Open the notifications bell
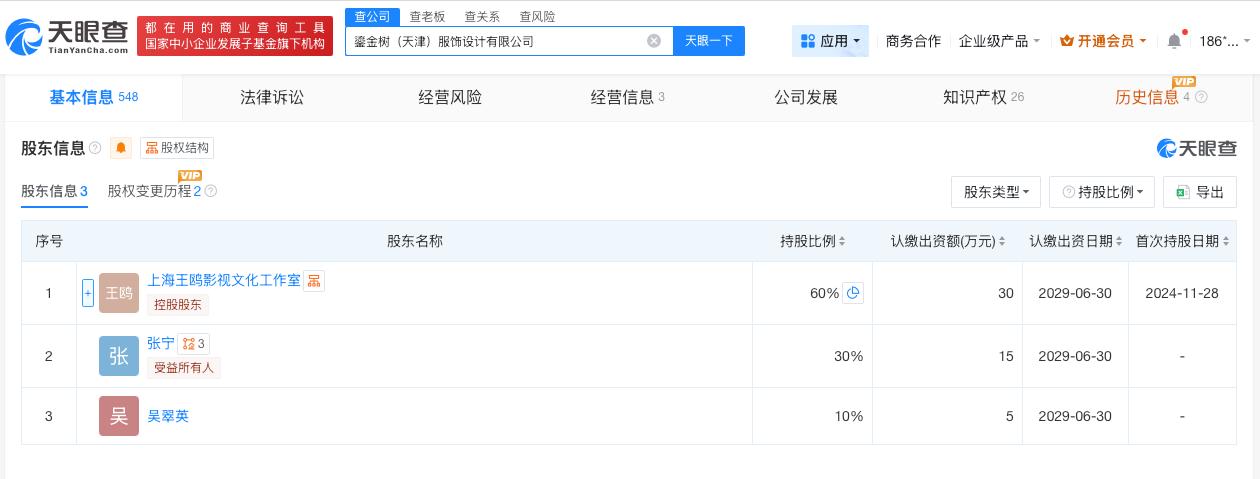1260x479 pixels. pos(1174,41)
